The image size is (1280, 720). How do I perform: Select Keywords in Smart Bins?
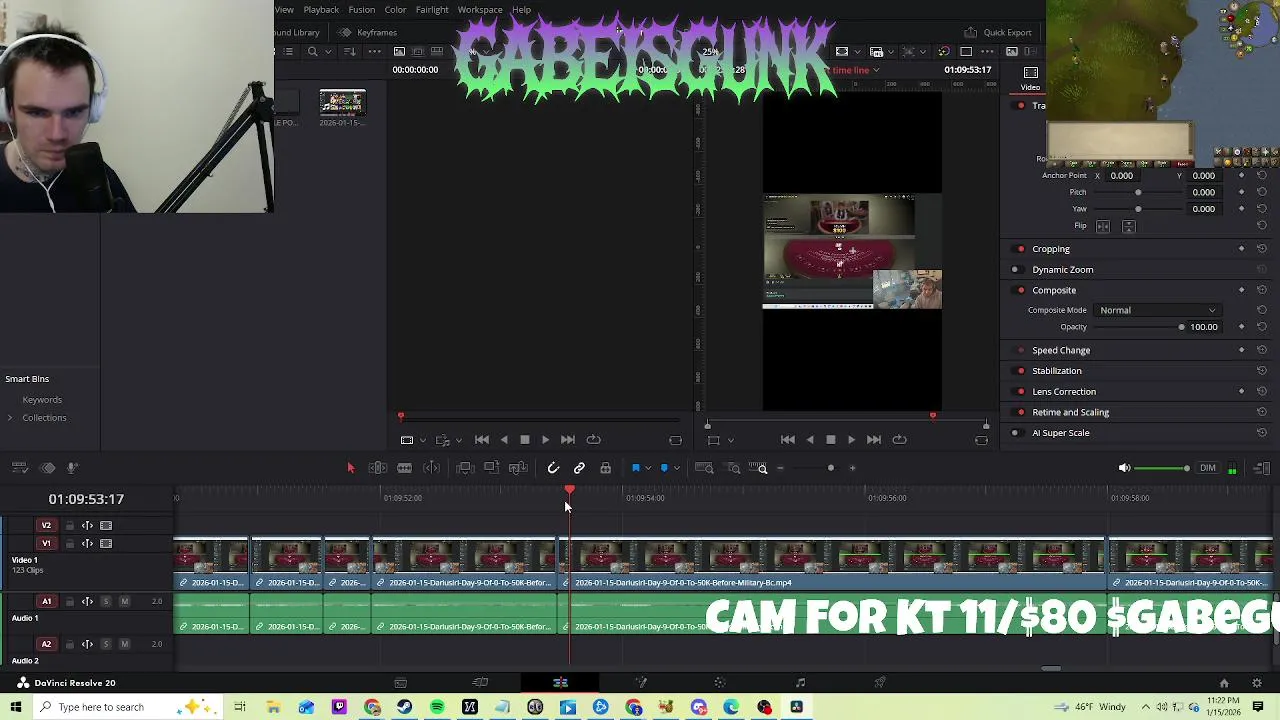(42, 400)
